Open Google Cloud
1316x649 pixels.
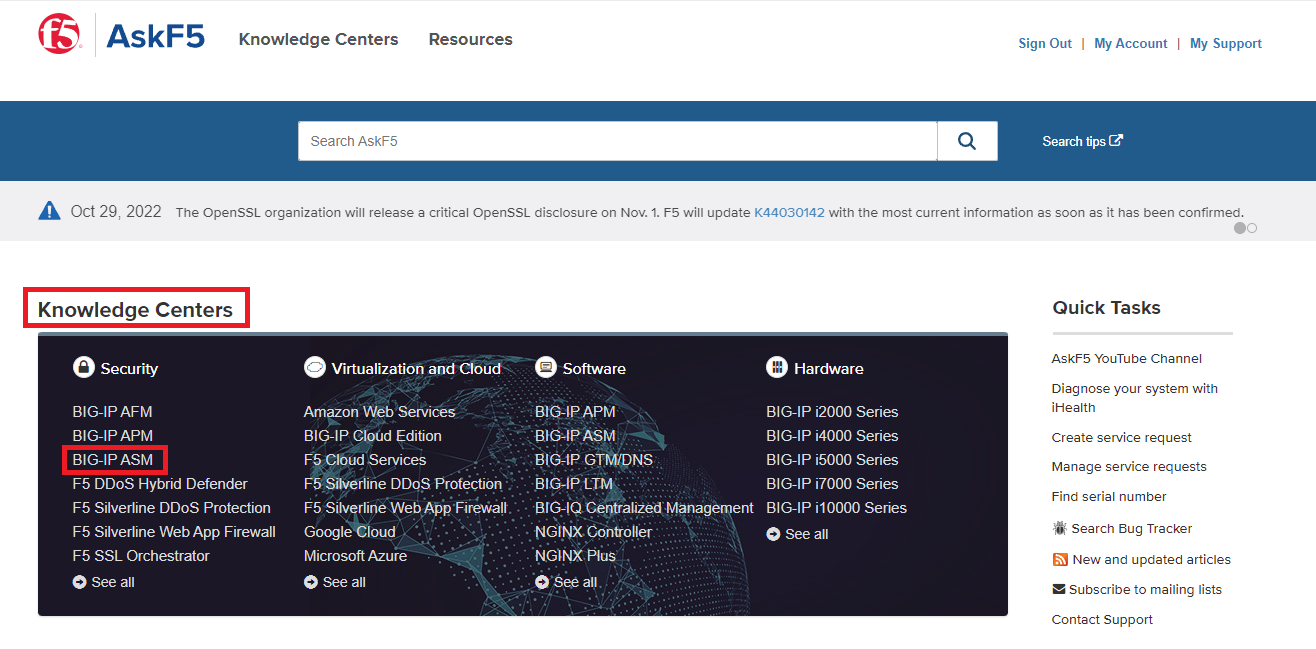pyautogui.click(x=350, y=531)
